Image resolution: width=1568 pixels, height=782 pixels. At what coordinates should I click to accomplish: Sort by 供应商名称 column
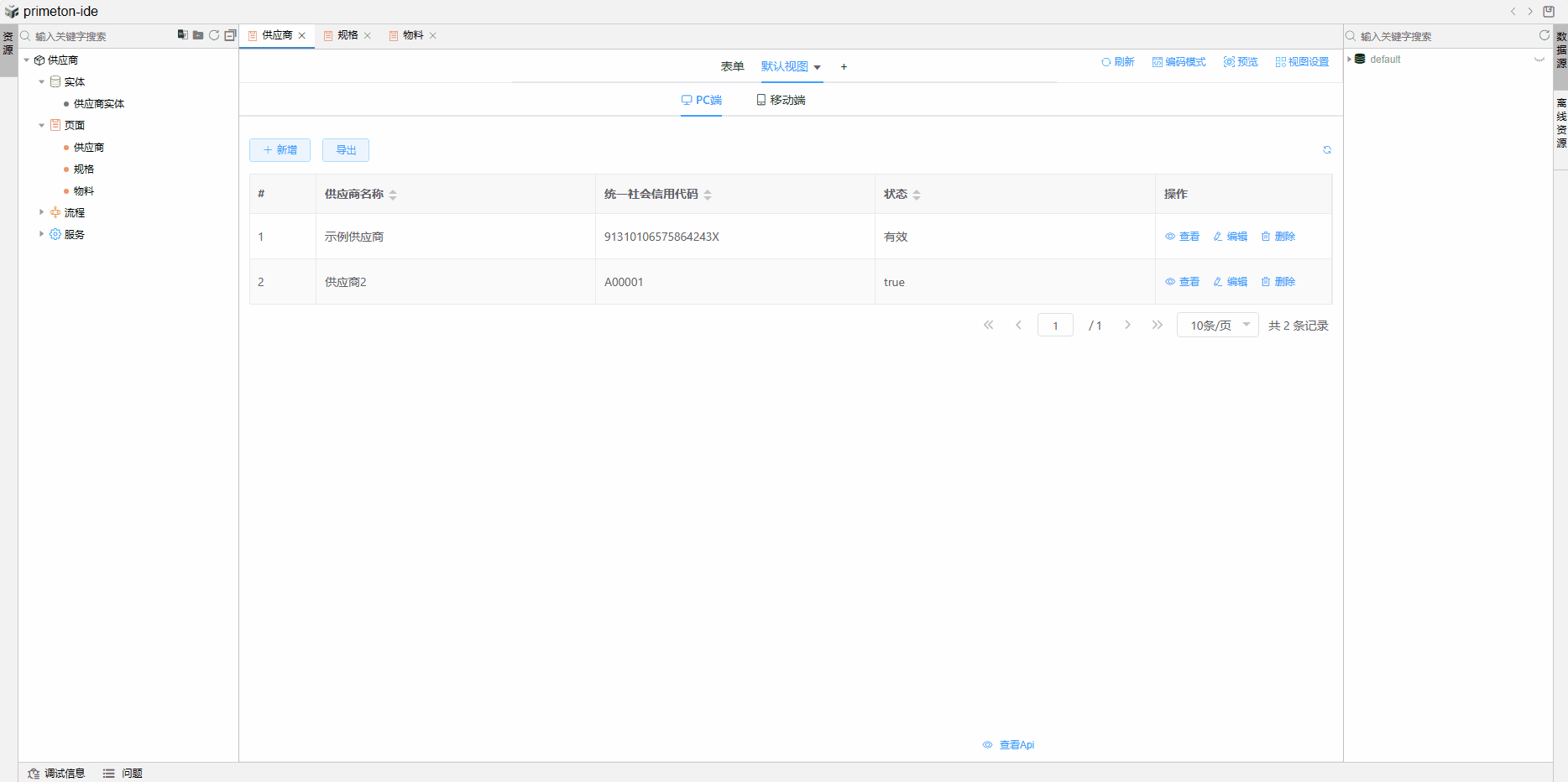[x=393, y=195]
